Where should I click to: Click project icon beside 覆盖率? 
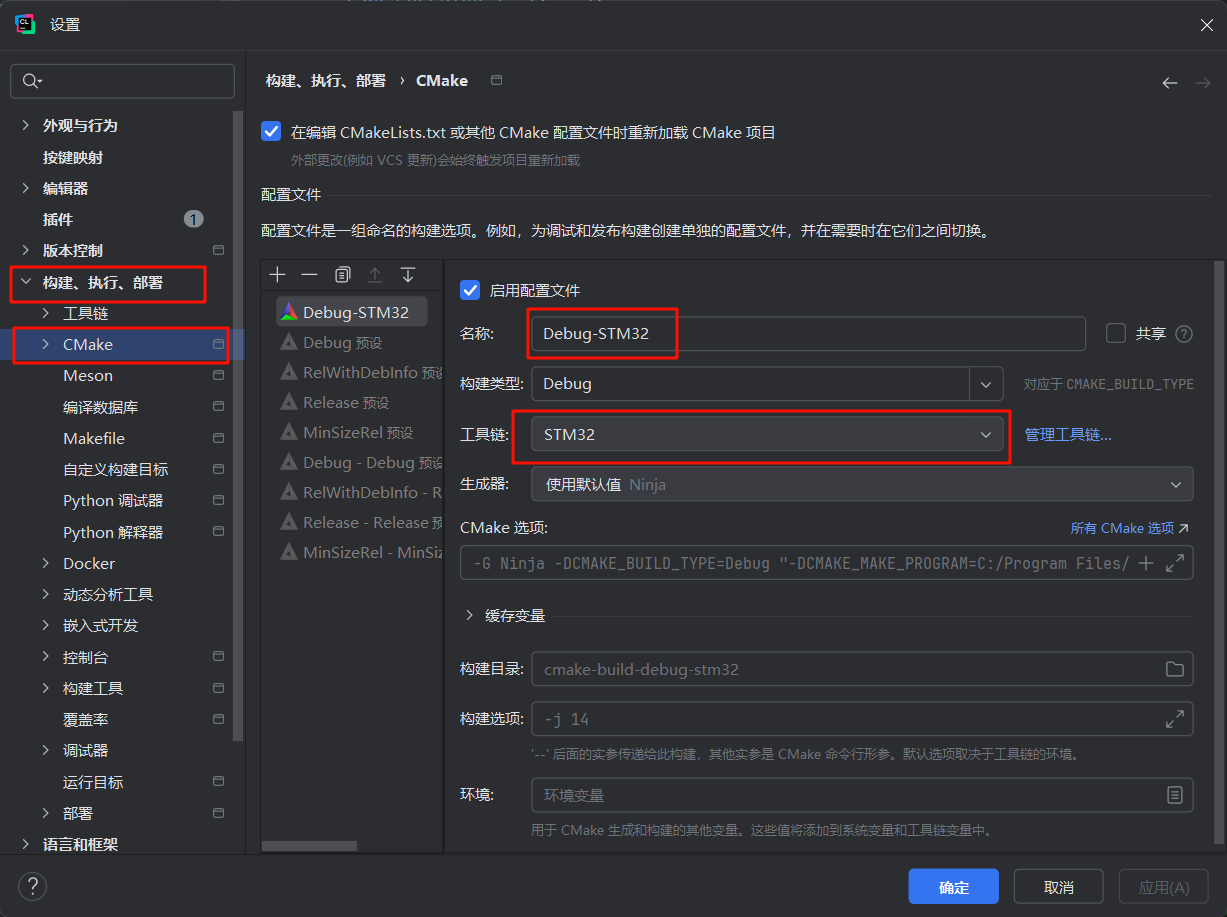[218, 719]
